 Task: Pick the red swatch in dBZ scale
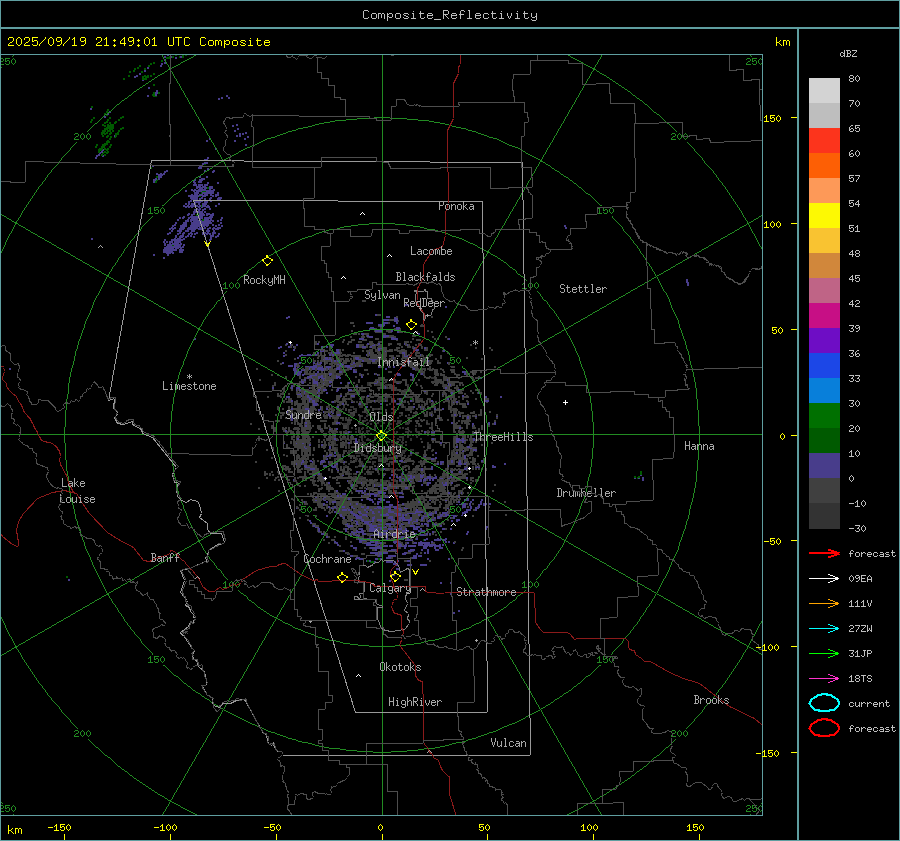tap(824, 141)
